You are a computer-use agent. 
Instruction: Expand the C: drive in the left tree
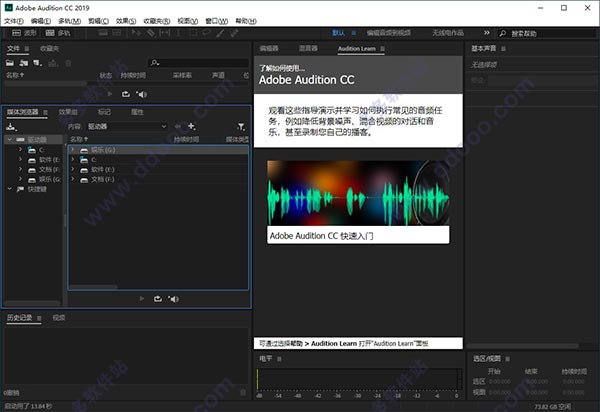[20, 150]
